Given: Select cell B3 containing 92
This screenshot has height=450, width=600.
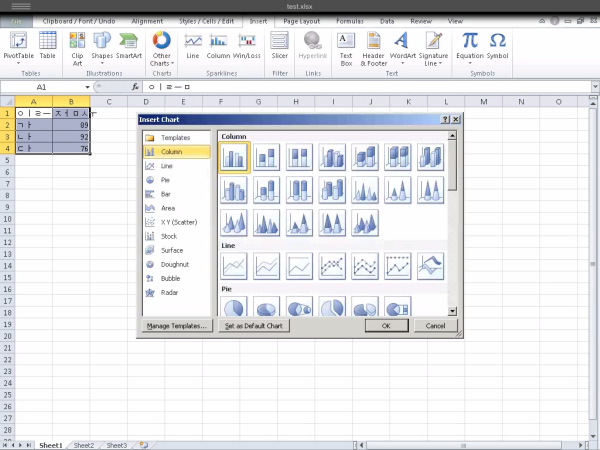Looking at the screenshot, I should tap(72, 137).
